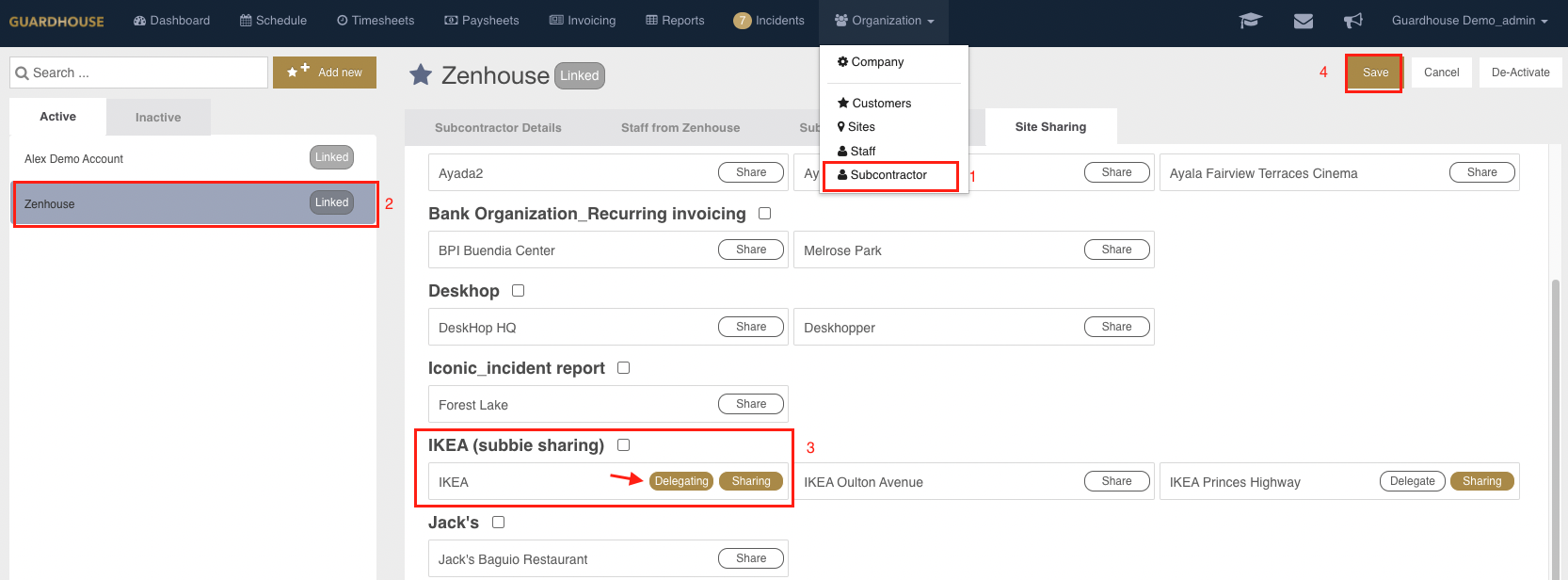Screen dimensions: 1568x580
Task: Select Subcontractor from Organization menu
Action: tap(882, 175)
